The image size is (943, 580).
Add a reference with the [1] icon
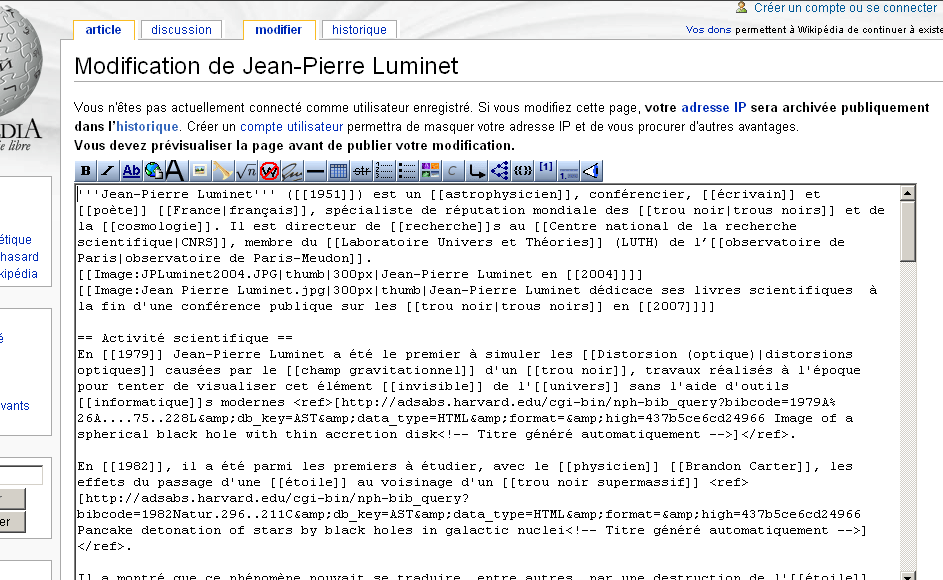(x=544, y=170)
